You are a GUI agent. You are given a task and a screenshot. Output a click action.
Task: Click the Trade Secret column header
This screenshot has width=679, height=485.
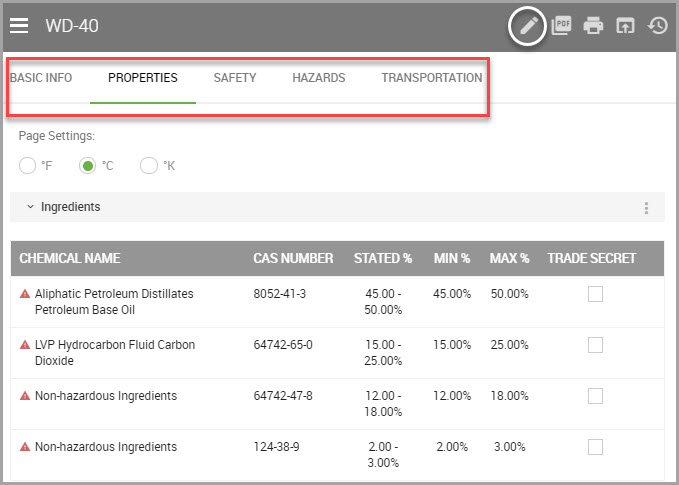coord(592,259)
